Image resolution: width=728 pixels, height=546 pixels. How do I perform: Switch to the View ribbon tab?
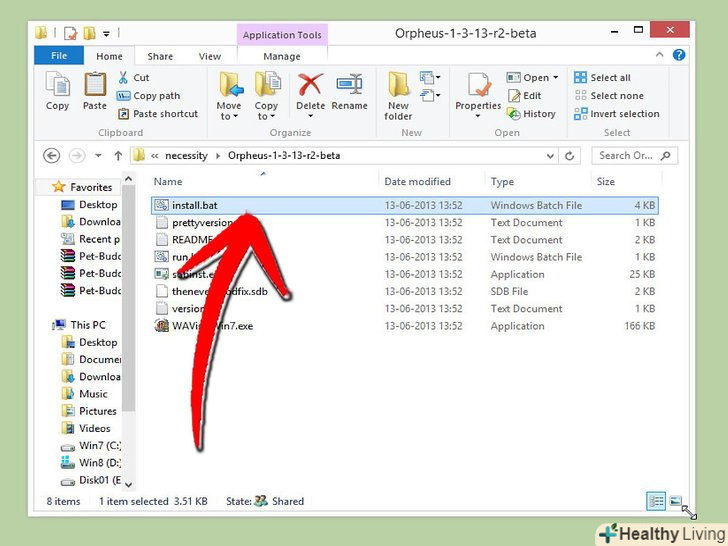[x=207, y=57]
